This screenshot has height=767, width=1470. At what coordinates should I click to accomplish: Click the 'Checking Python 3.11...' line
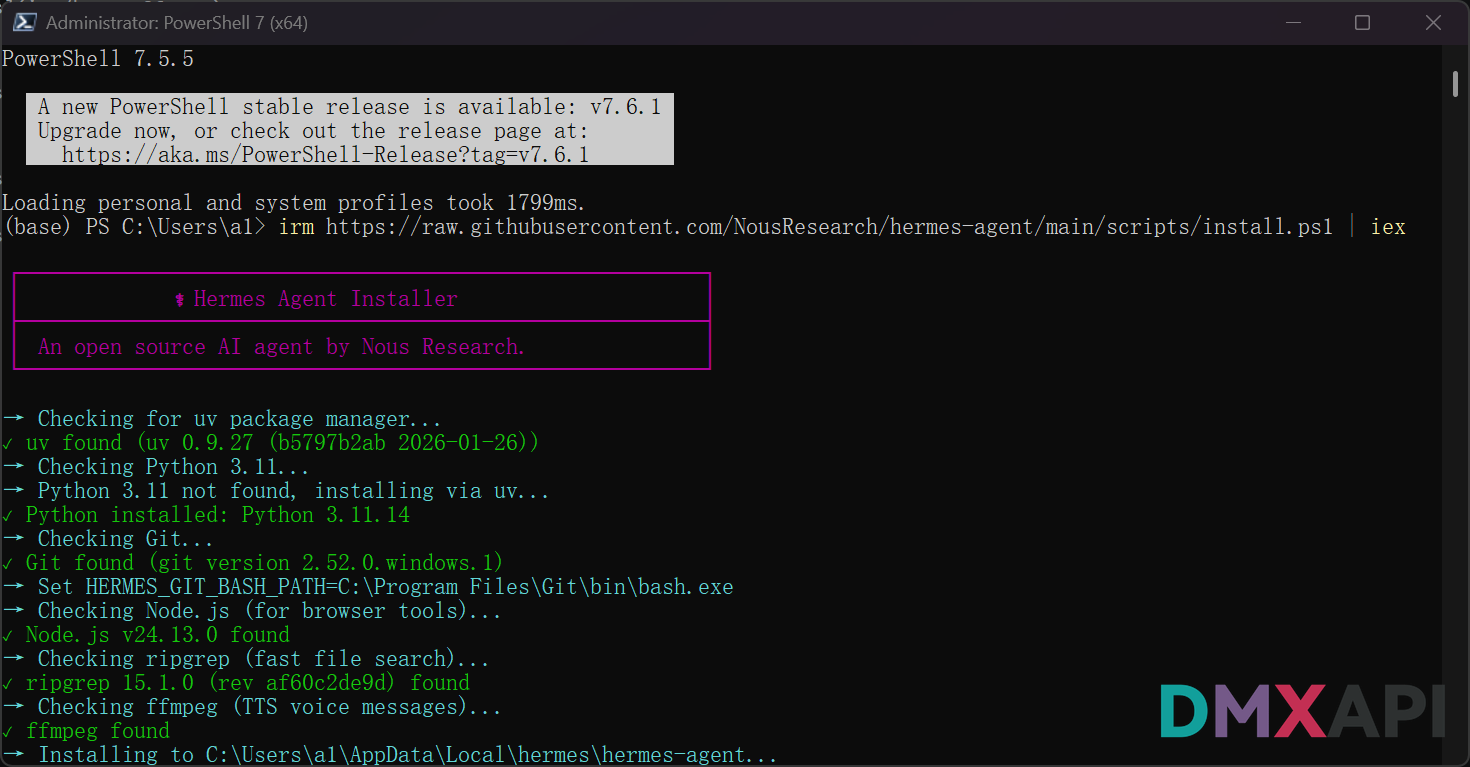(x=156, y=467)
